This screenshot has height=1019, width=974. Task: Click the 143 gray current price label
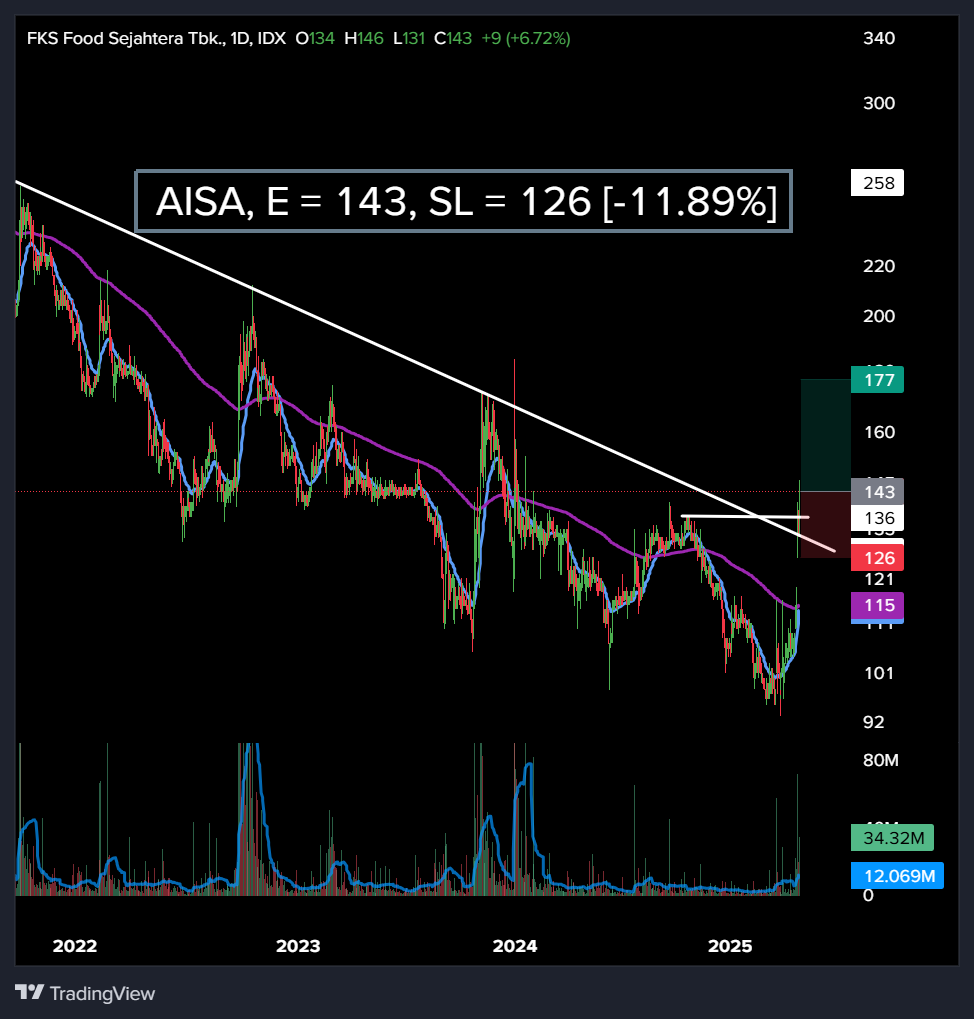point(877,492)
